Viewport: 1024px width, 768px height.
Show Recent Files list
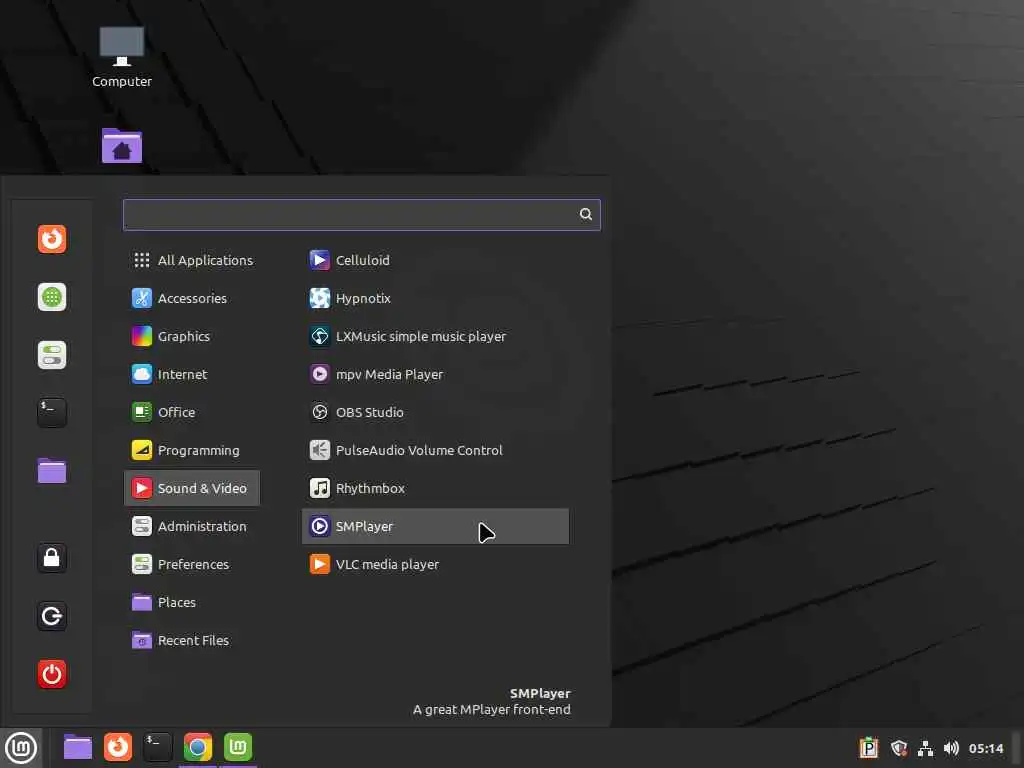192,640
